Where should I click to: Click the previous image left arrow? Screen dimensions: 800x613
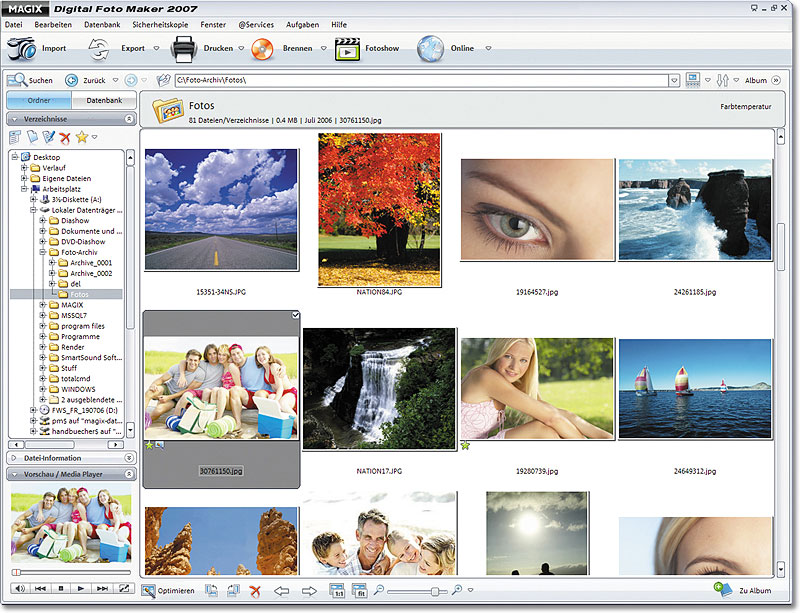point(282,591)
